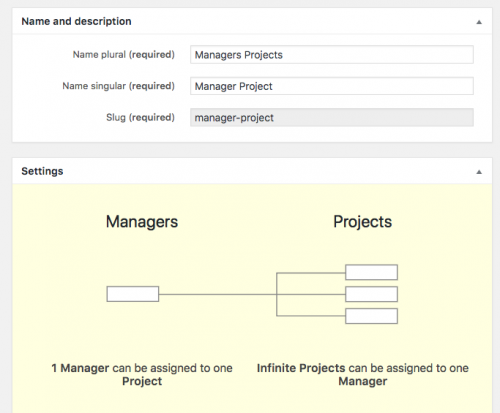Click the Slug (required) label
Viewport: 500px width, 413px height.
point(140,117)
